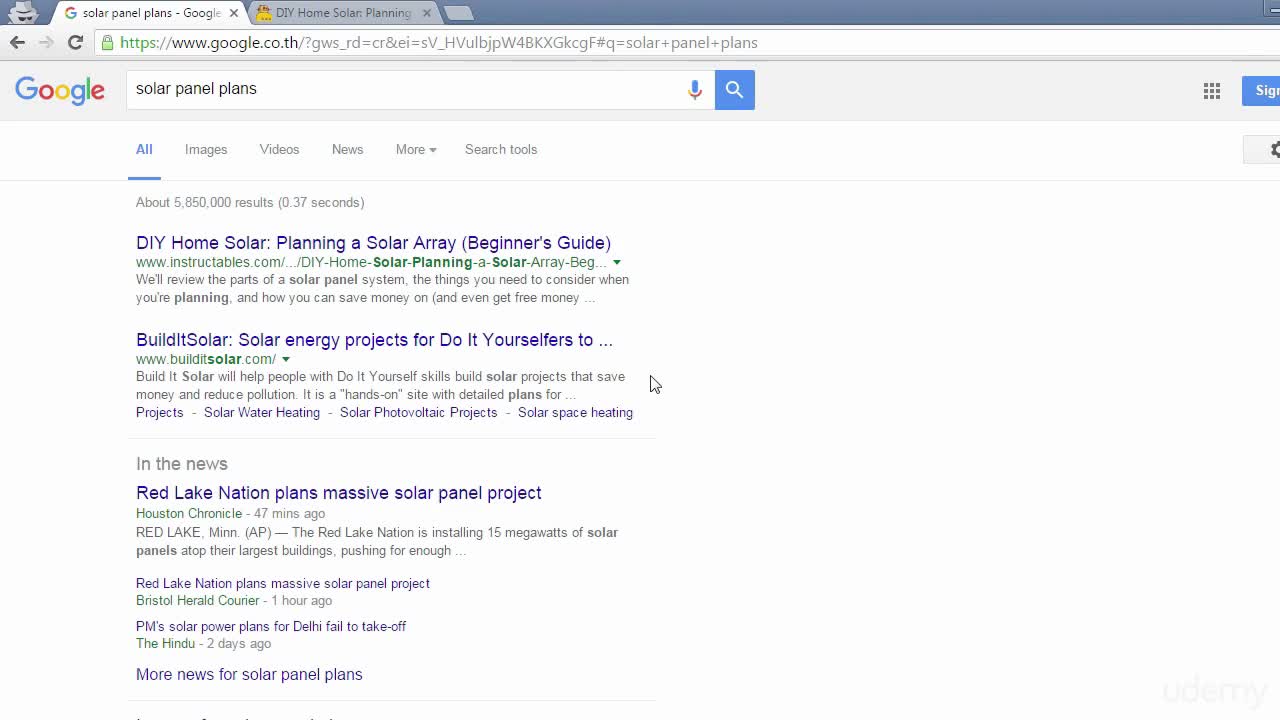
Task: Click the voice search microphone icon
Action: click(694, 90)
